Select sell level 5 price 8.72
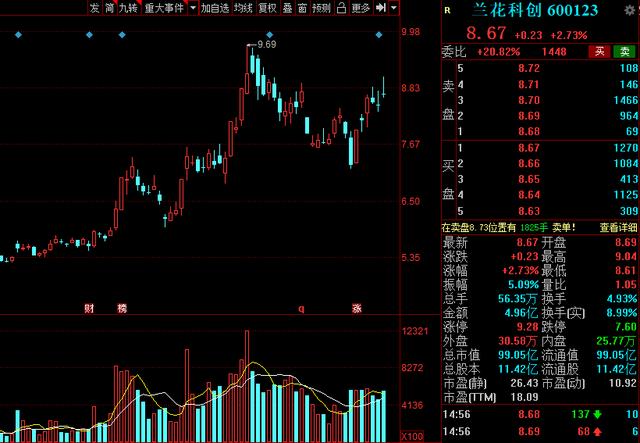This screenshot has width=640, height=443. point(529,68)
